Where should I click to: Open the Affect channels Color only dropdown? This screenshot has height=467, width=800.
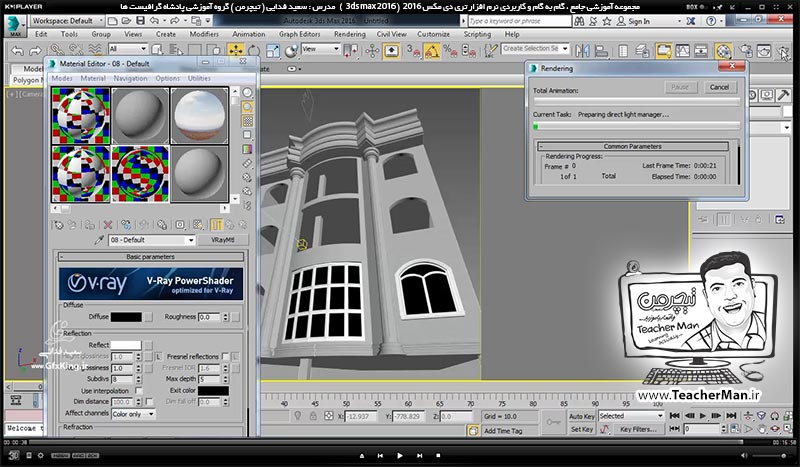133,414
